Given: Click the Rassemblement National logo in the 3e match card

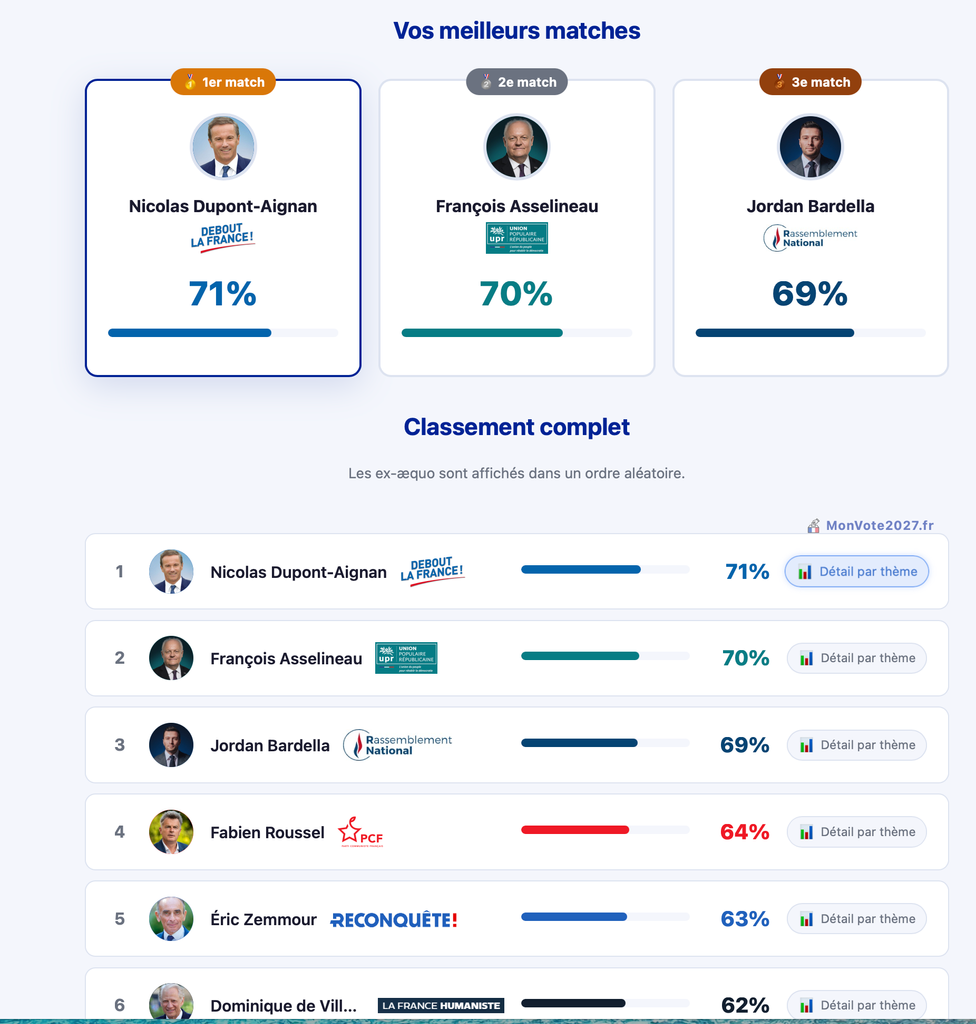Looking at the screenshot, I should pos(810,238).
